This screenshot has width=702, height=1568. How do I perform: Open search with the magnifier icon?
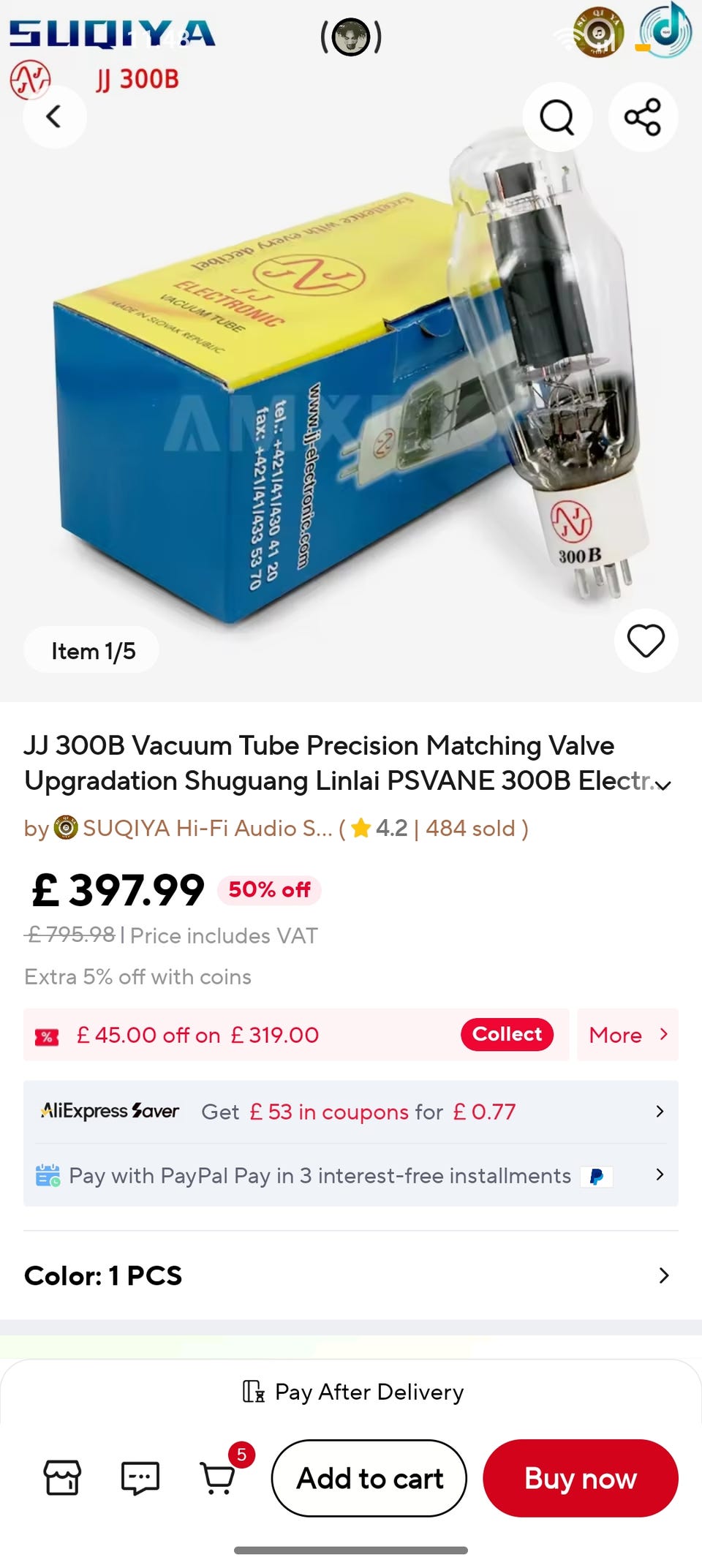557,117
